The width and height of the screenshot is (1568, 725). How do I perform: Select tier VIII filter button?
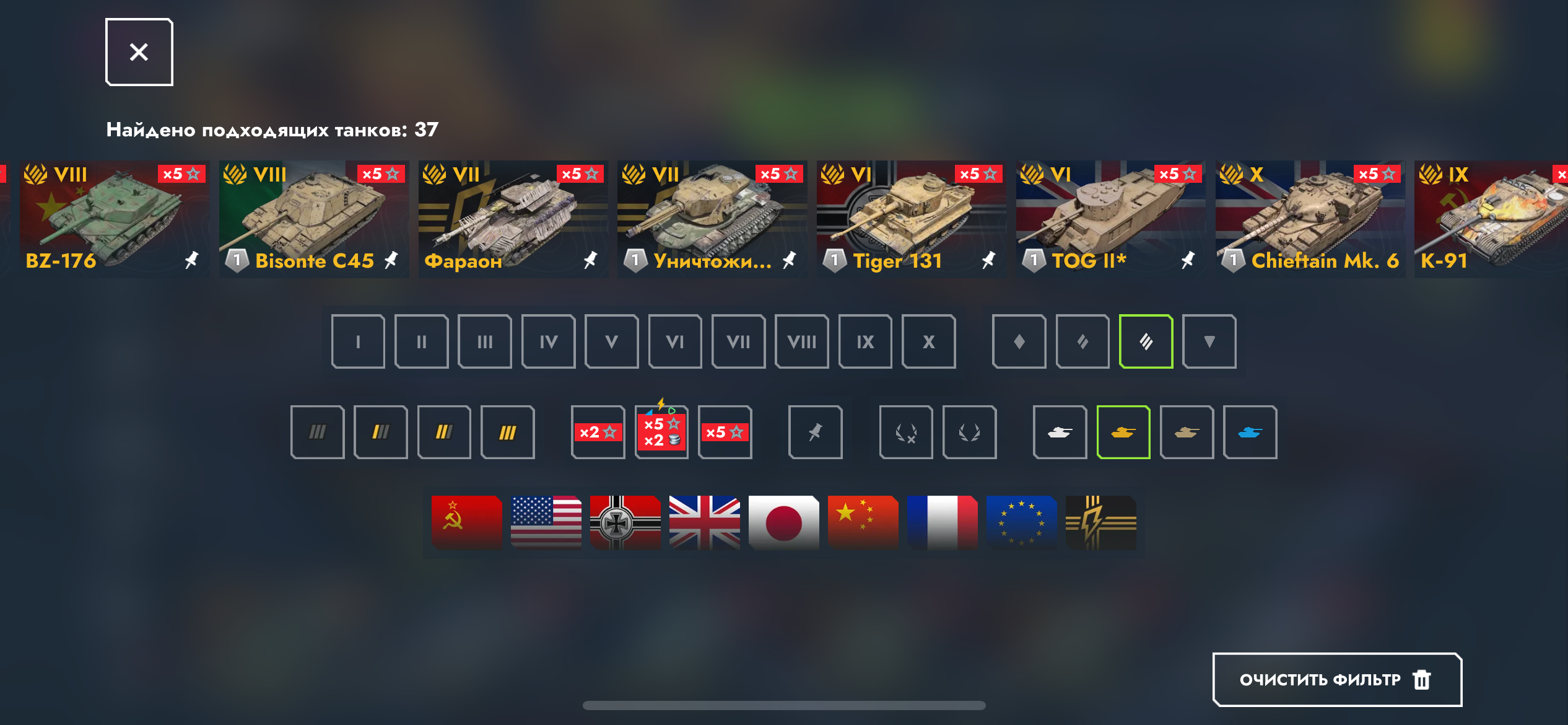(801, 341)
